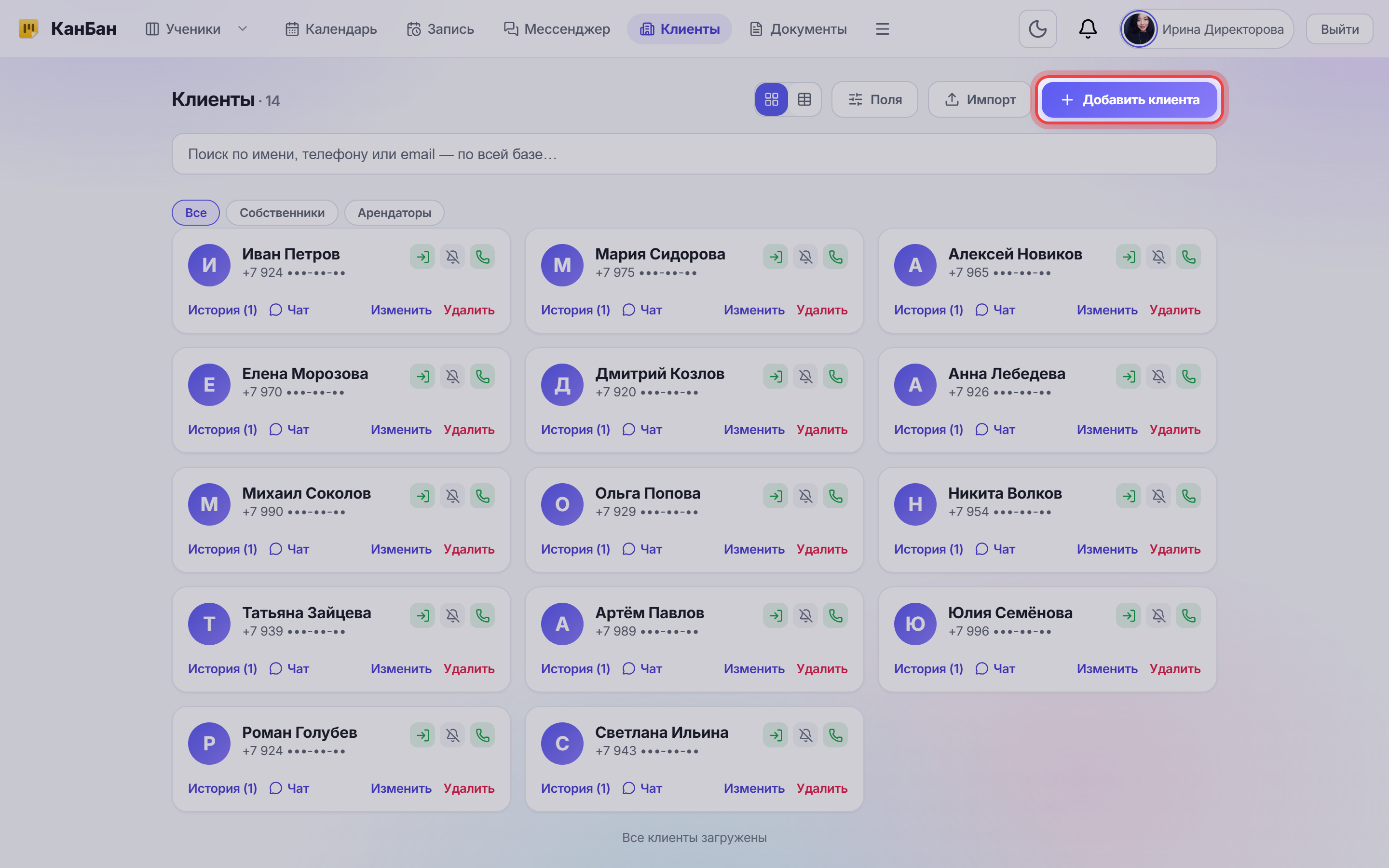Filter clients by the Собственники tab

(282, 212)
